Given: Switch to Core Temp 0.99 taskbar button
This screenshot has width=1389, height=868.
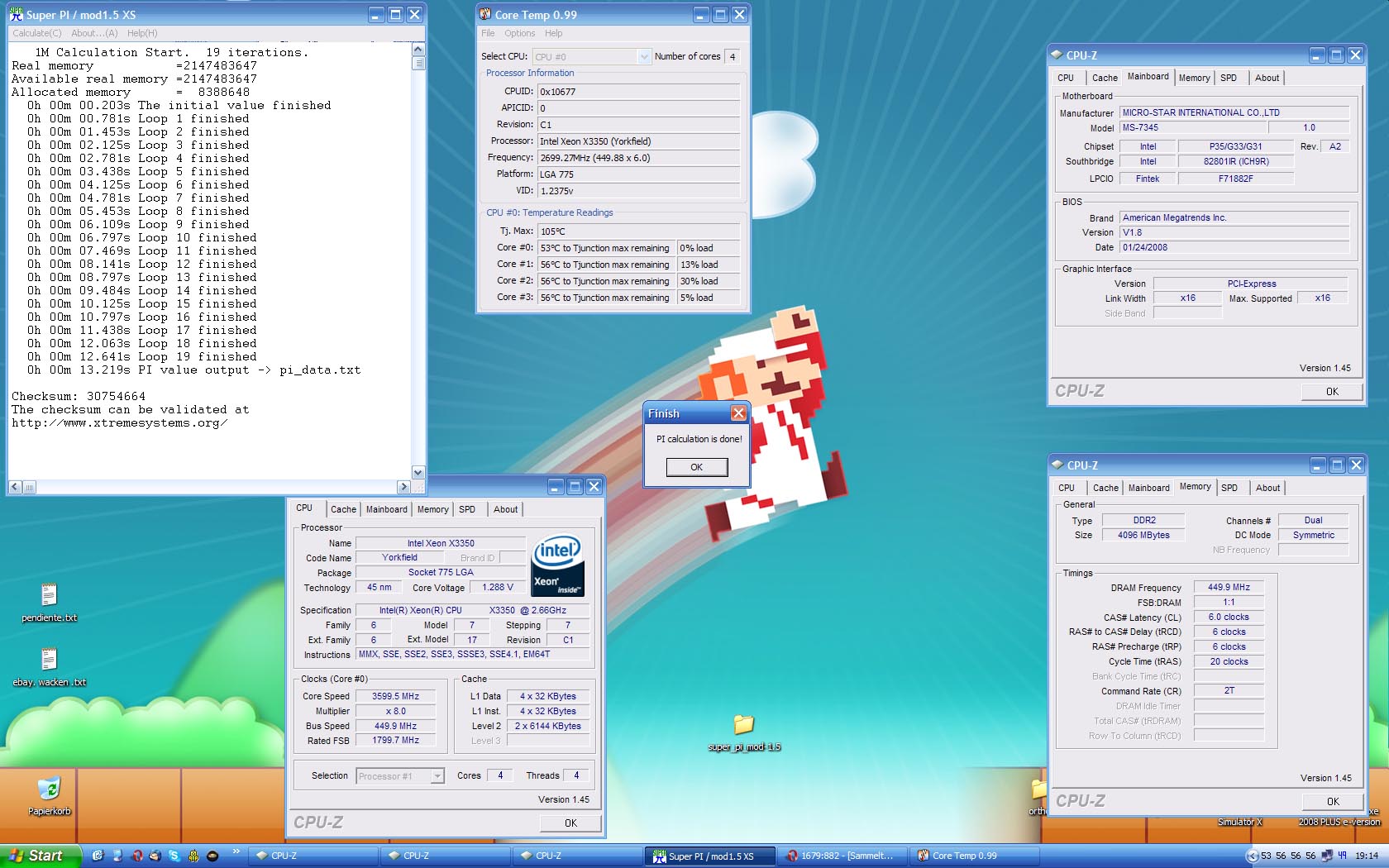Looking at the screenshot, I should (x=975, y=856).
